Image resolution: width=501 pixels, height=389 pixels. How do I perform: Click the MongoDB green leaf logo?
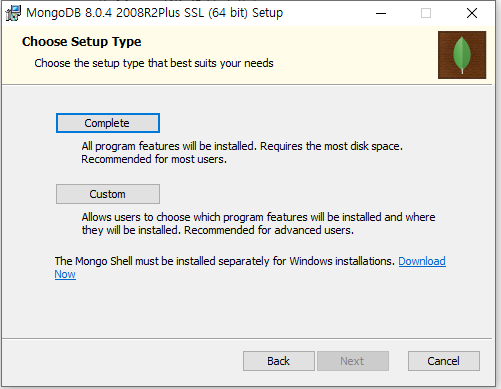tap(462, 55)
